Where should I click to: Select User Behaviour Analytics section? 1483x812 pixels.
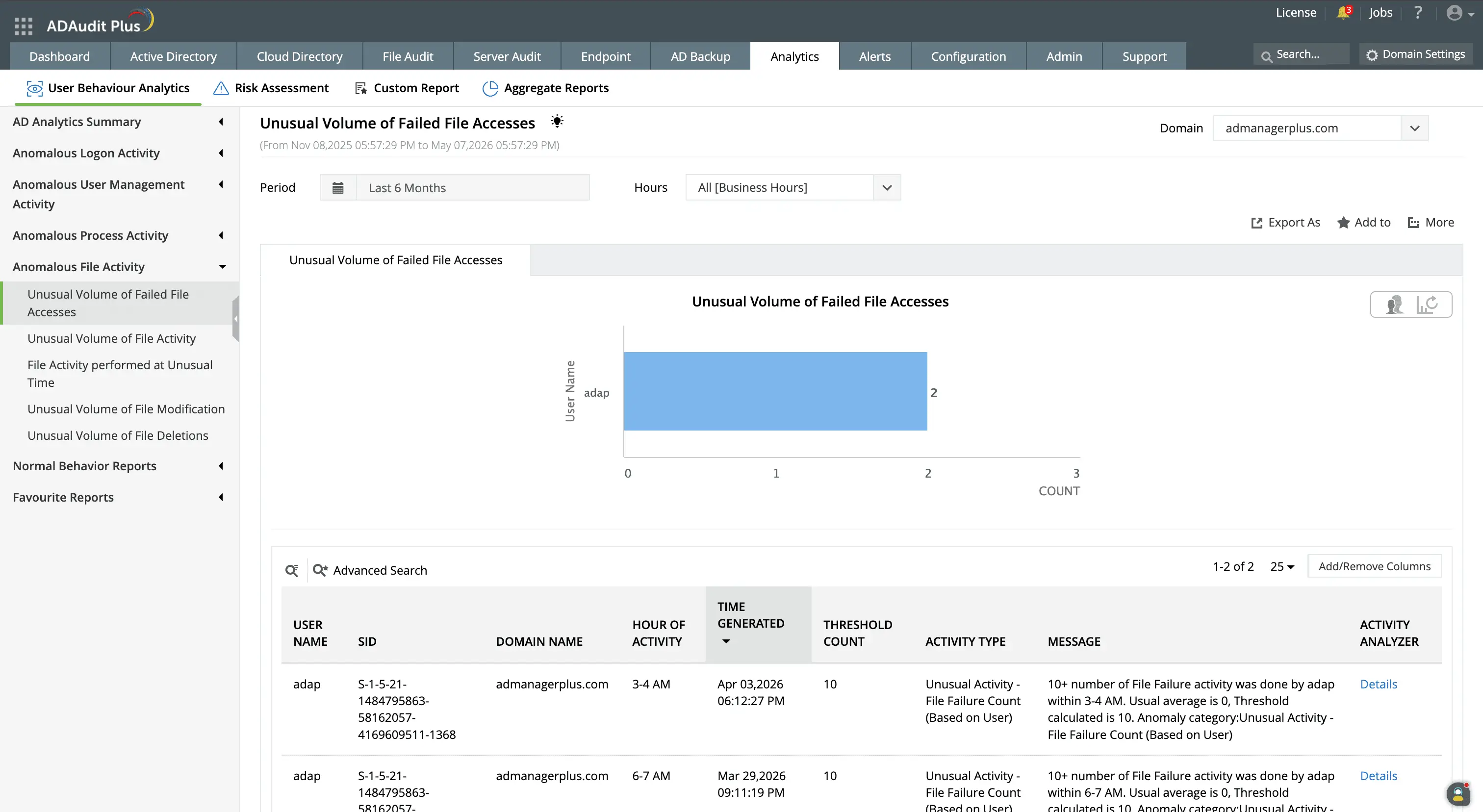pos(108,88)
